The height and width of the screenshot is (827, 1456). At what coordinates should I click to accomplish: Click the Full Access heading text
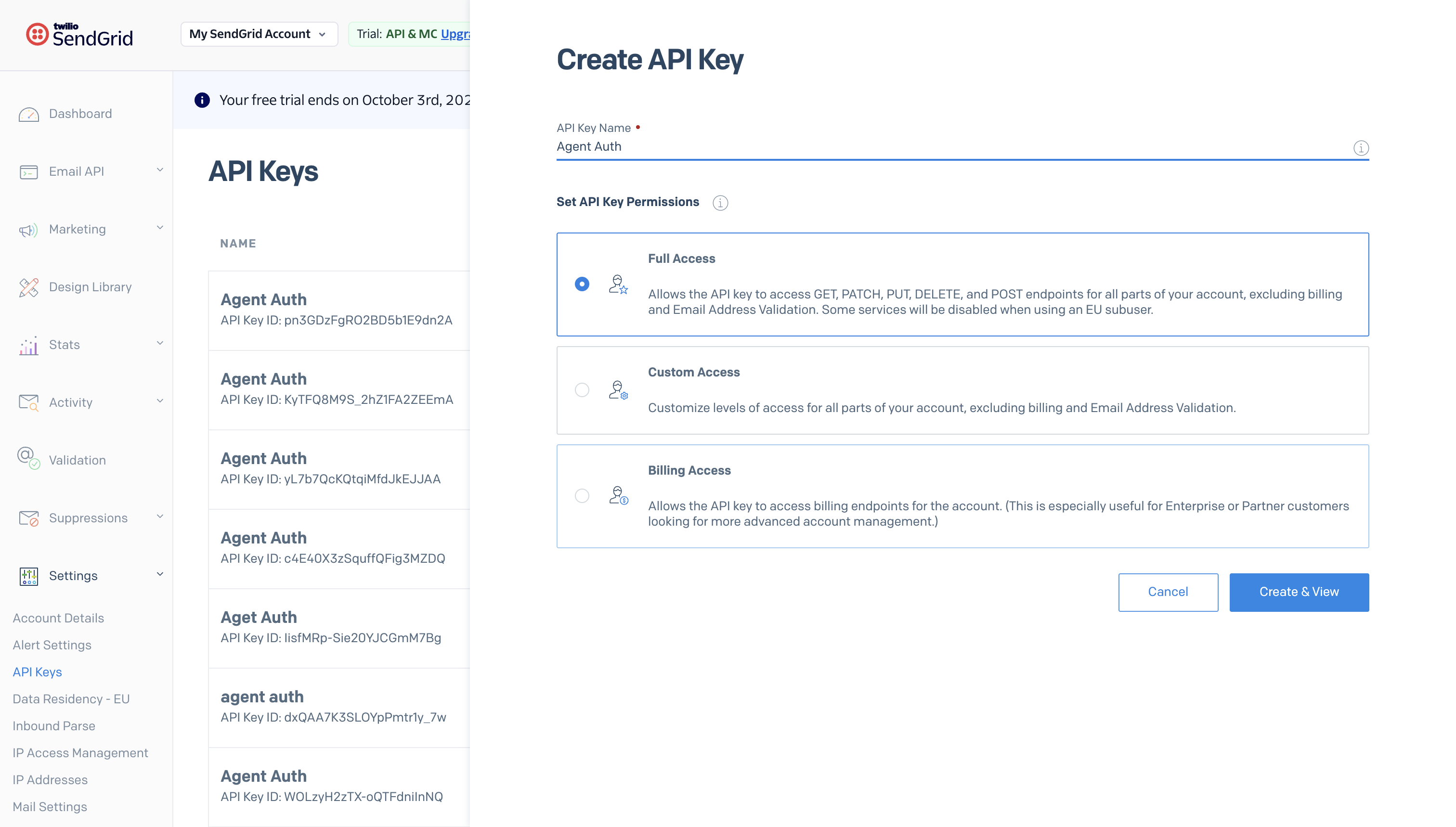(x=681, y=259)
